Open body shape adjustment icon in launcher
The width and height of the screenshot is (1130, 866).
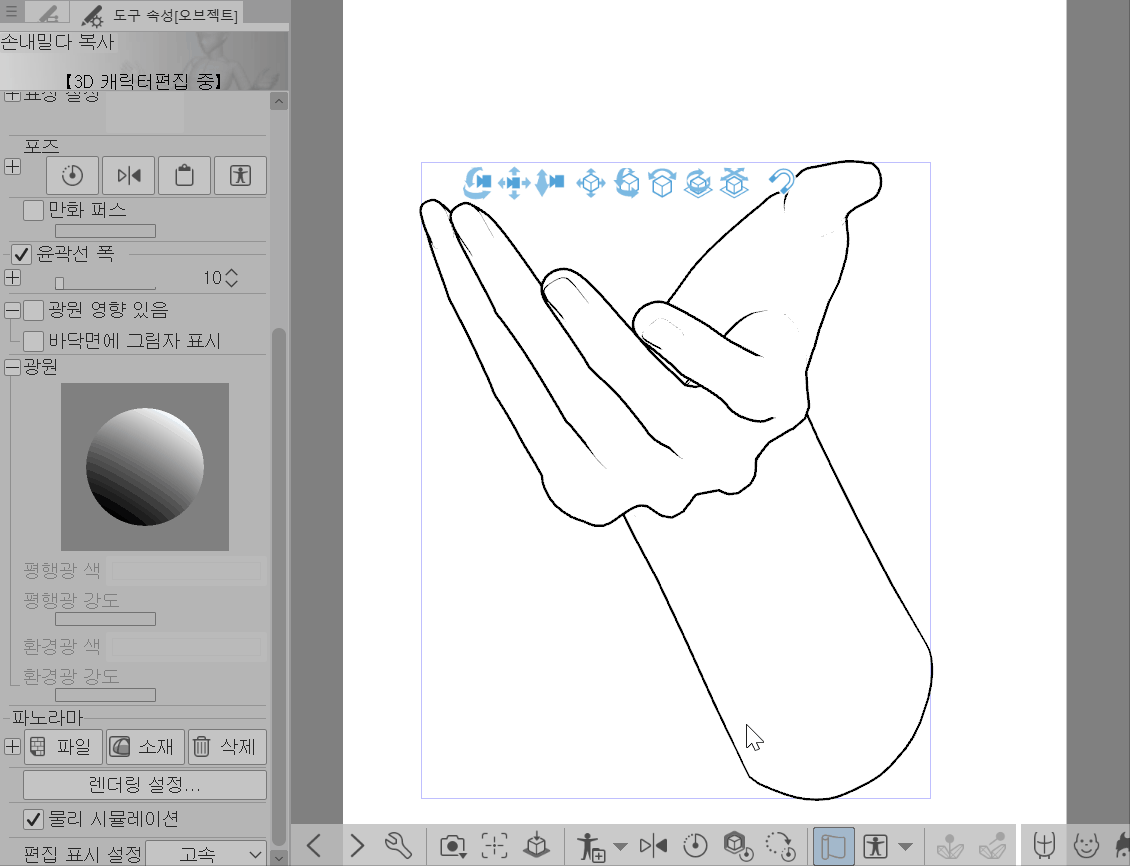pos(1044,844)
